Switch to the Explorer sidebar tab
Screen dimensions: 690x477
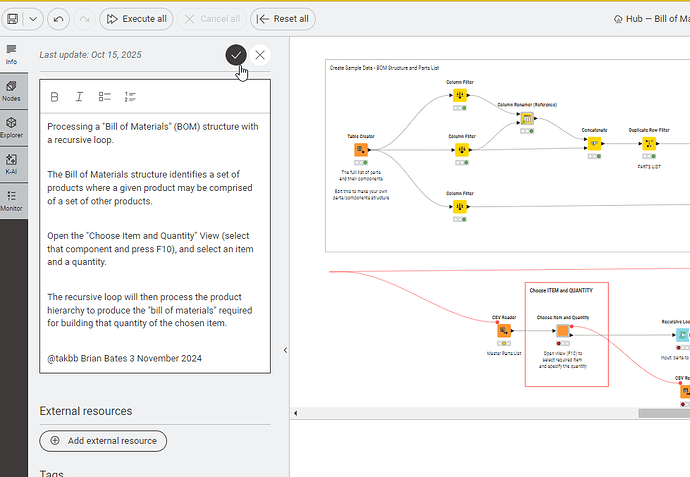(x=12, y=127)
